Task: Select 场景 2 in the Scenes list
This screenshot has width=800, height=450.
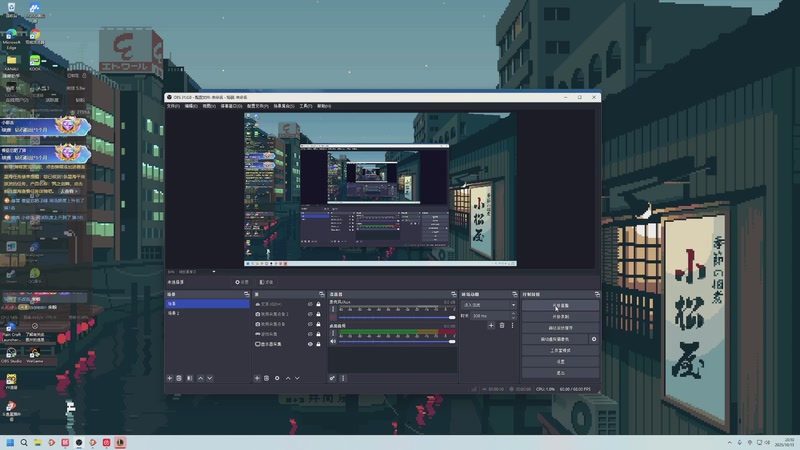Action: click(x=208, y=313)
